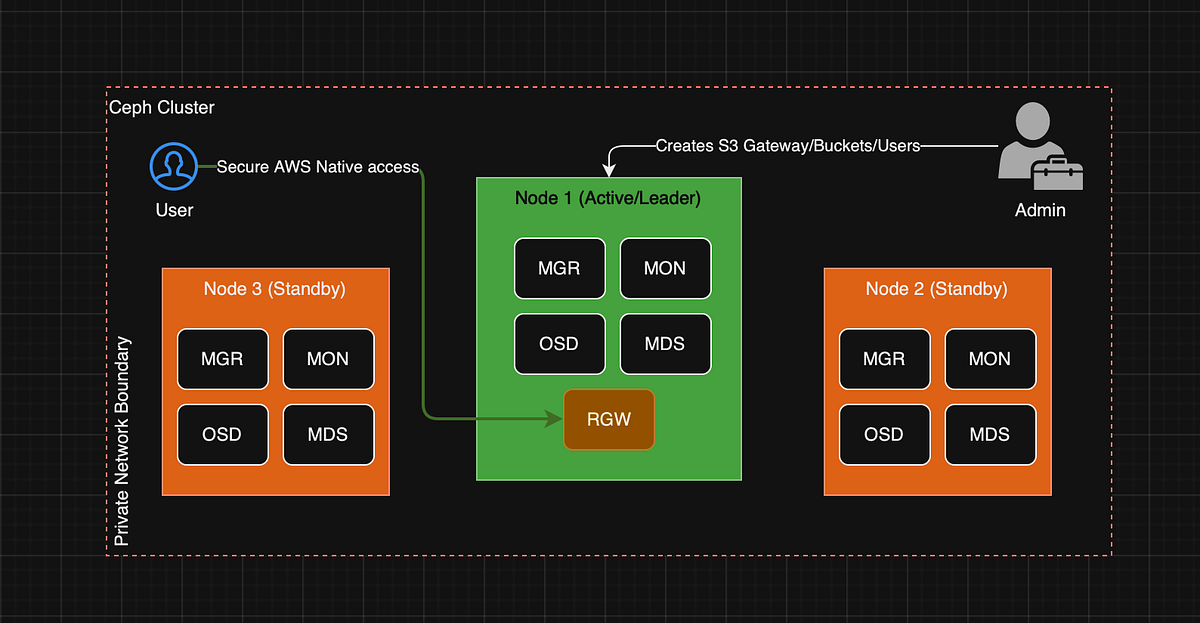The image size is (1200, 623).
Task: Click the MON daemon in Node 3
Action: click(328, 359)
